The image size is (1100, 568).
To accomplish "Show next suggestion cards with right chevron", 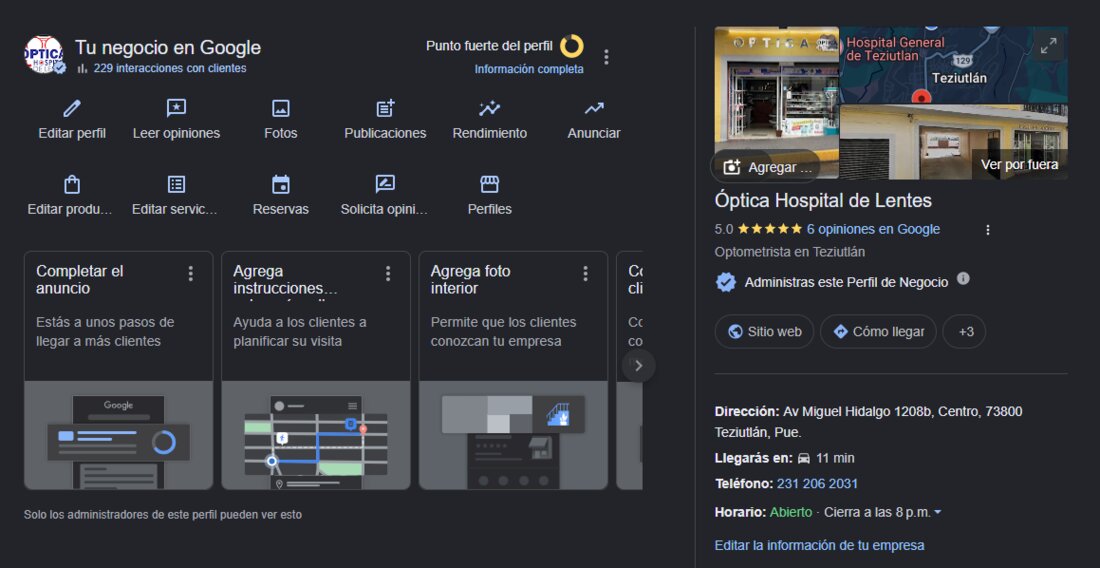I will (638, 365).
